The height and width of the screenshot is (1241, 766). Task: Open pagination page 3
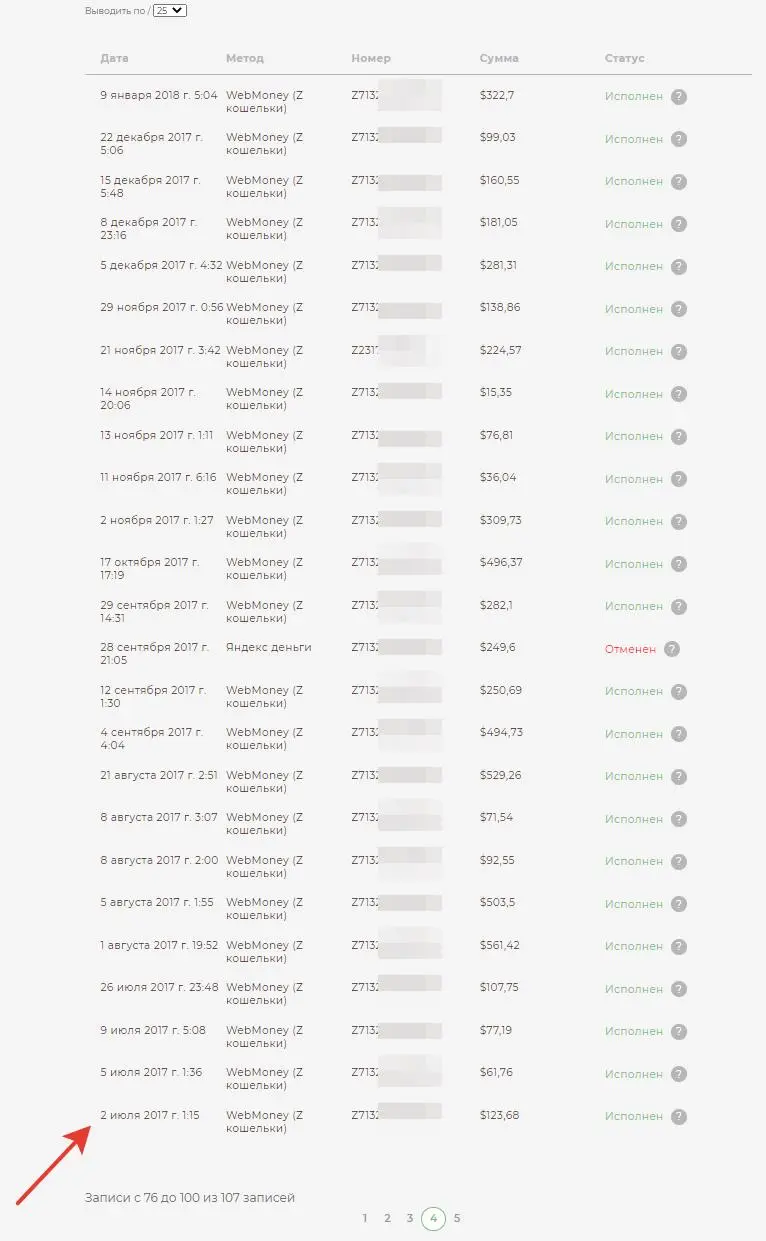click(410, 1218)
